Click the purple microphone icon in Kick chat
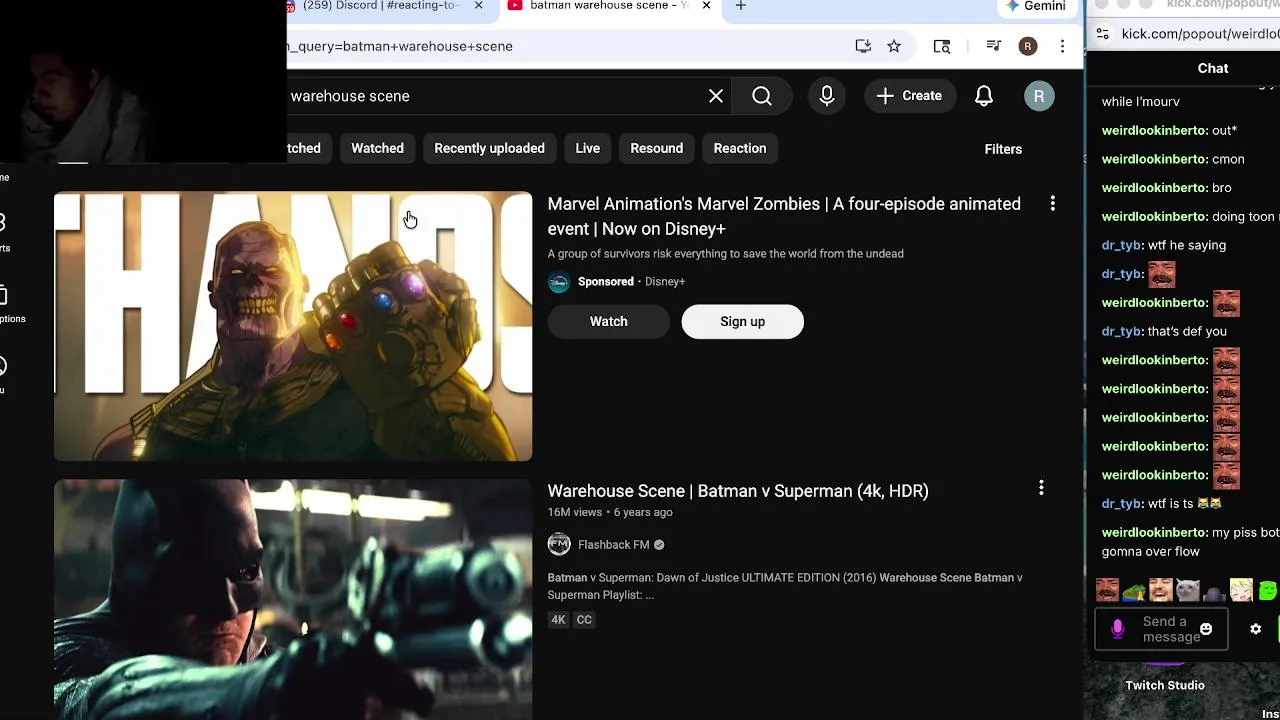This screenshot has width=1280, height=720. click(x=1118, y=629)
